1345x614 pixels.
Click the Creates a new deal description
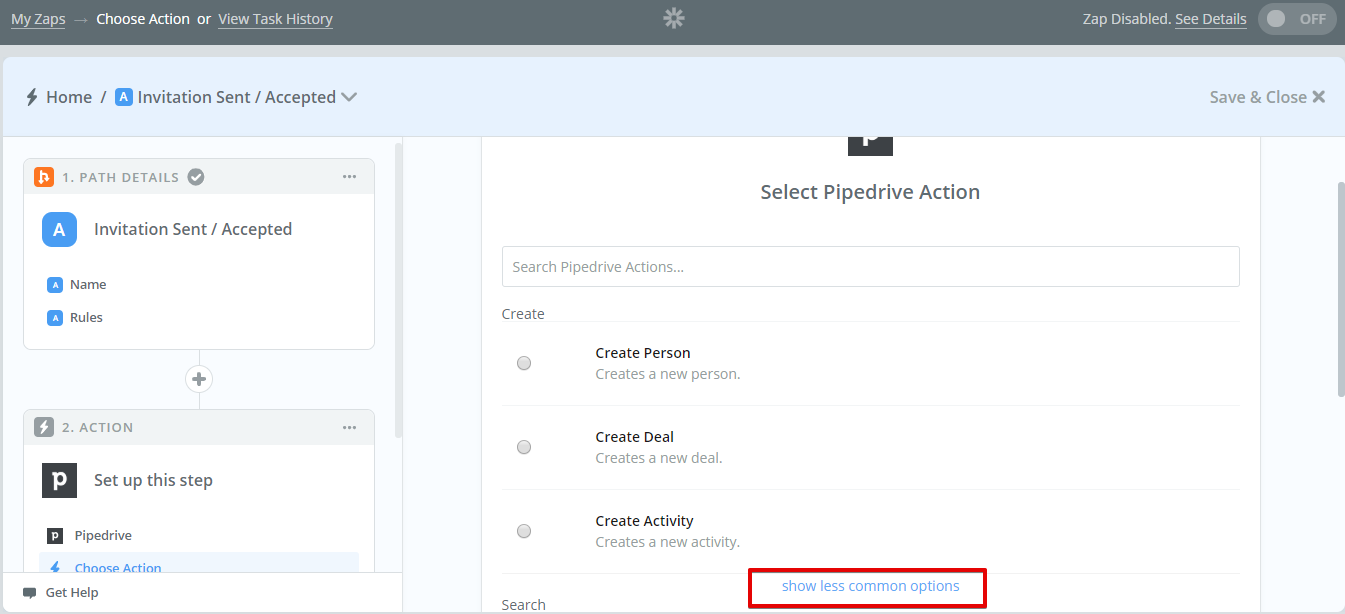tap(659, 458)
